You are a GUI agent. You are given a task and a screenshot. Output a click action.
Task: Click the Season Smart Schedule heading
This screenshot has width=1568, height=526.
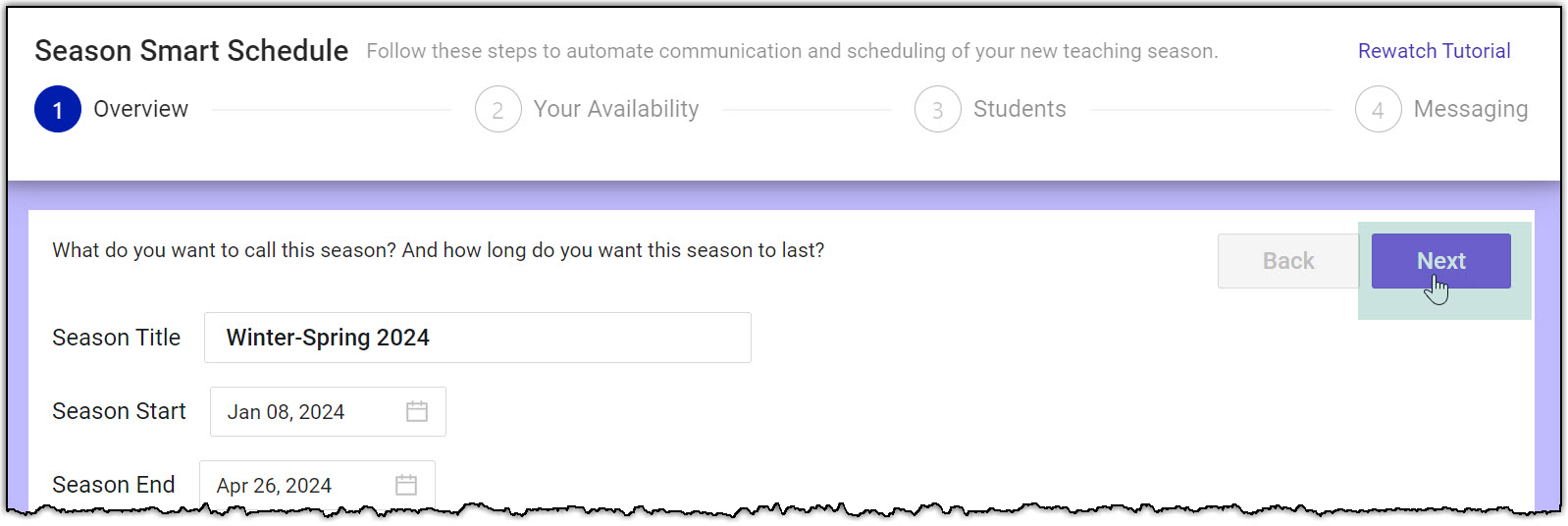191,51
